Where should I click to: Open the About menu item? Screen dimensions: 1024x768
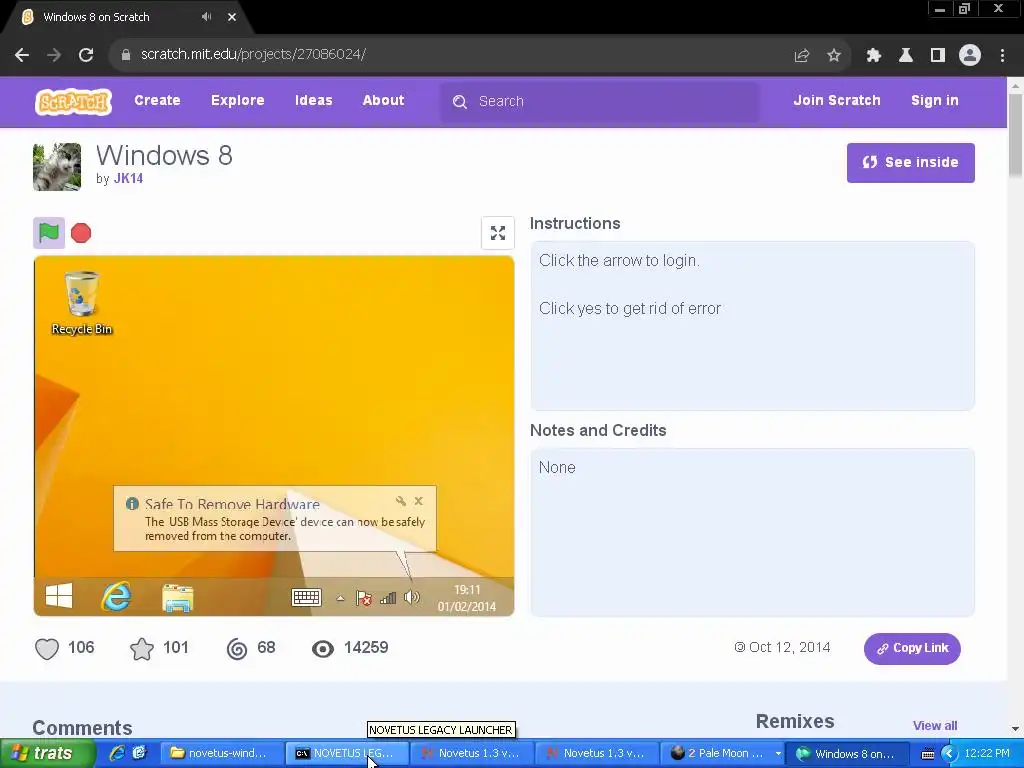point(383,101)
